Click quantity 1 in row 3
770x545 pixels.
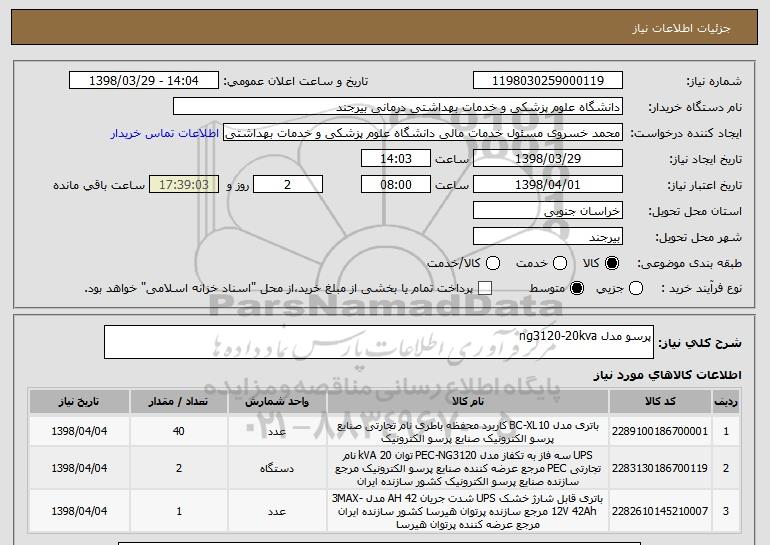(x=179, y=512)
